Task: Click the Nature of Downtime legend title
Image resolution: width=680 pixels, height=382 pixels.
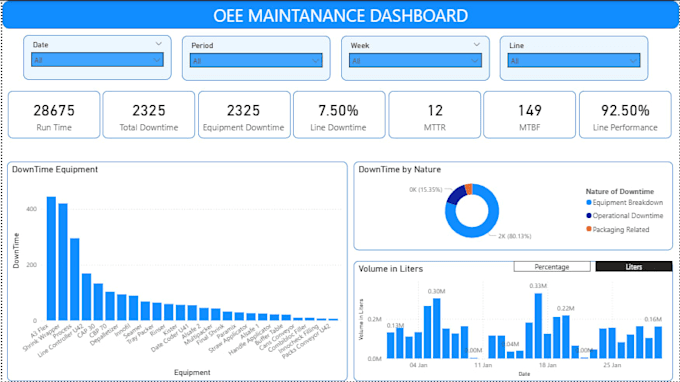Action: coord(620,191)
